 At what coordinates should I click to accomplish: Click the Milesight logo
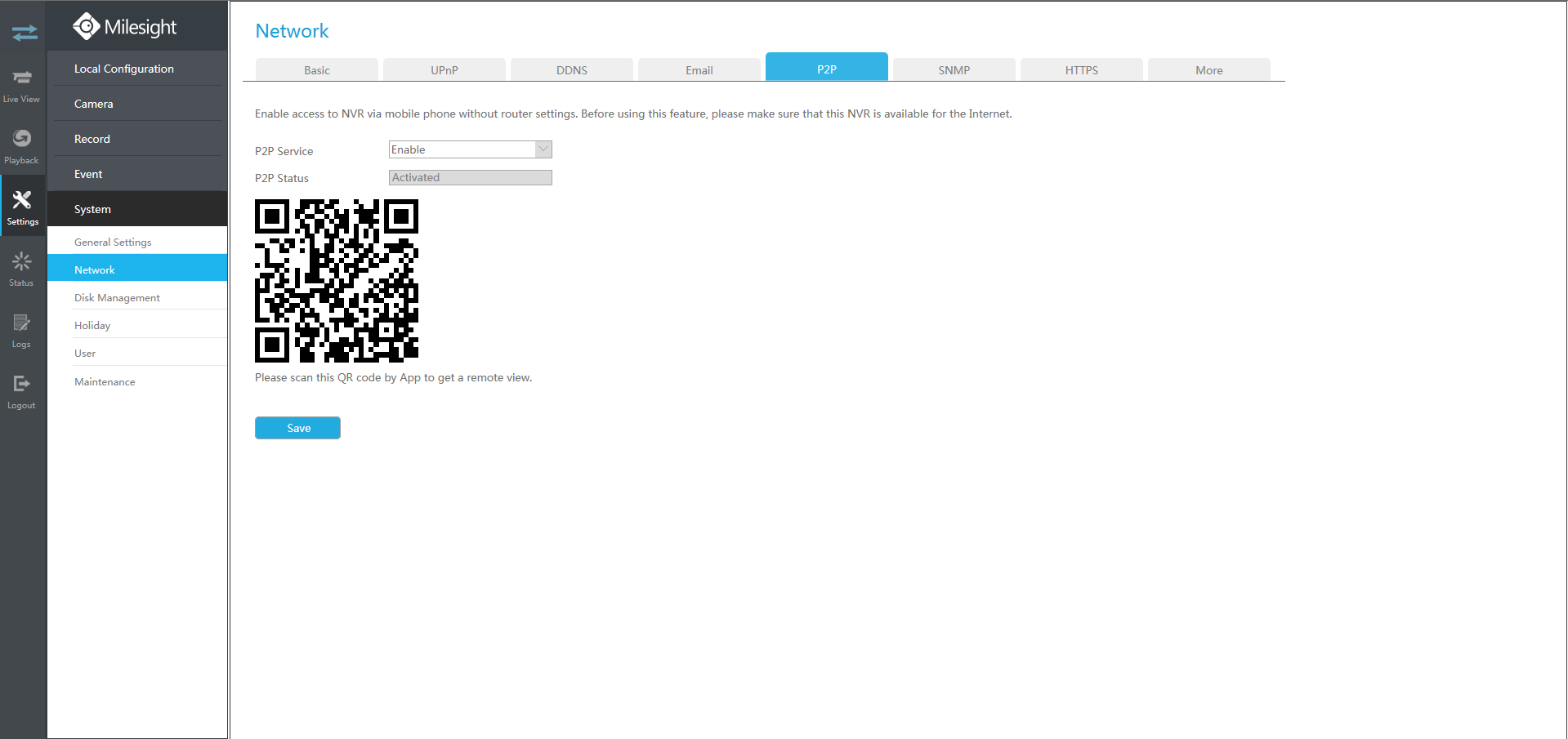(125, 27)
